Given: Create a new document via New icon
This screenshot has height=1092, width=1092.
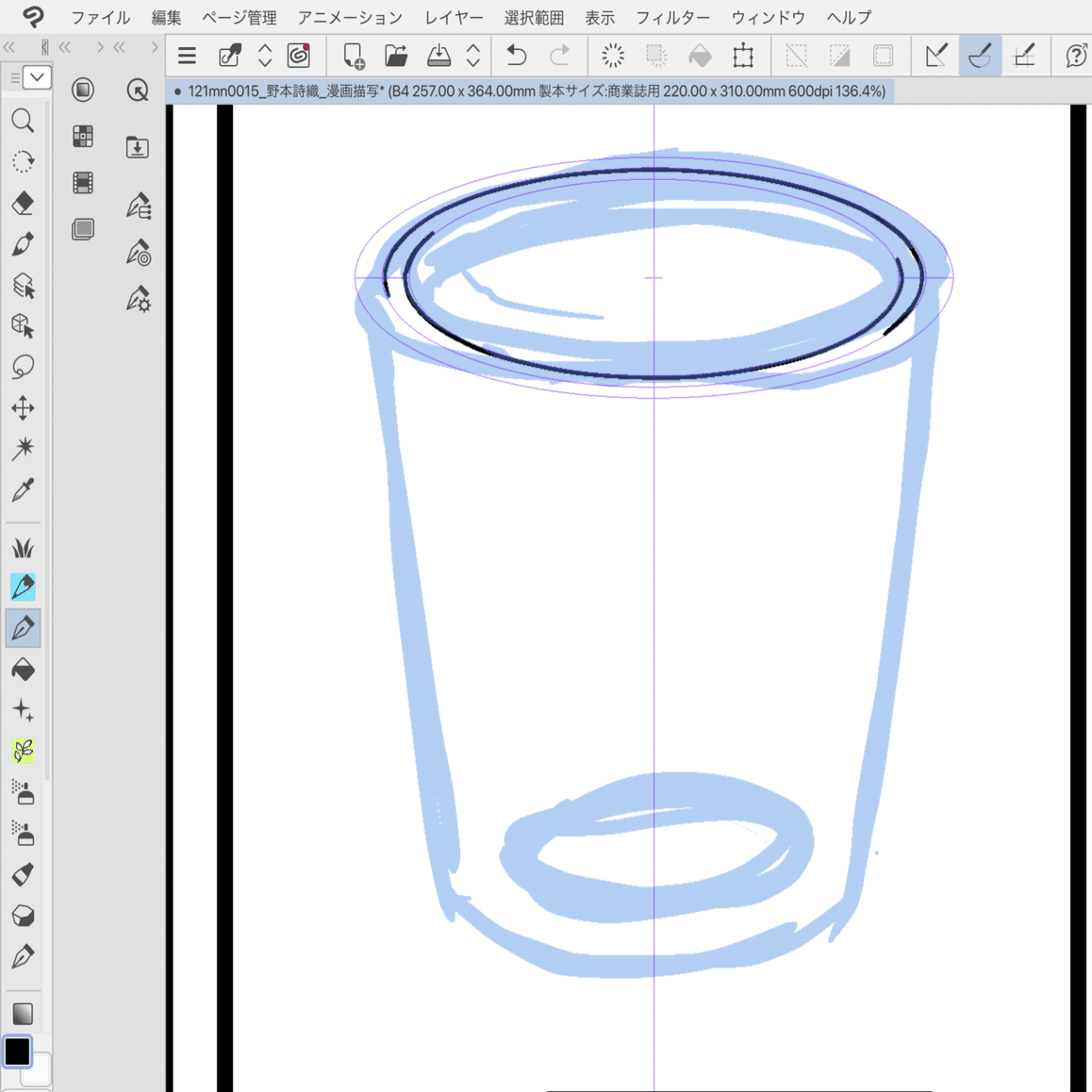Looking at the screenshot, I should click(354, 55).
